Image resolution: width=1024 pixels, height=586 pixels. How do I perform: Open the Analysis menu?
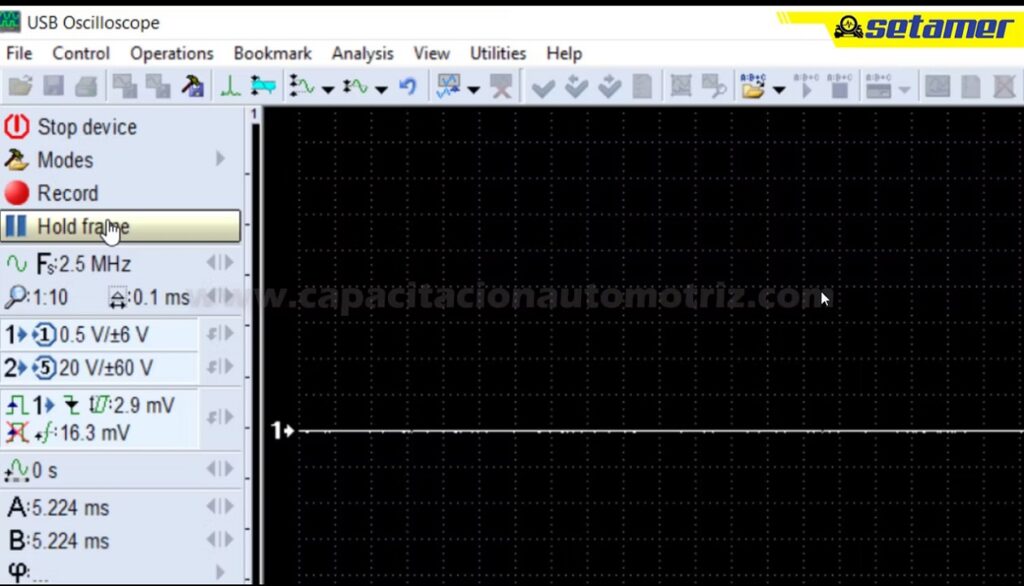[362, 53]
